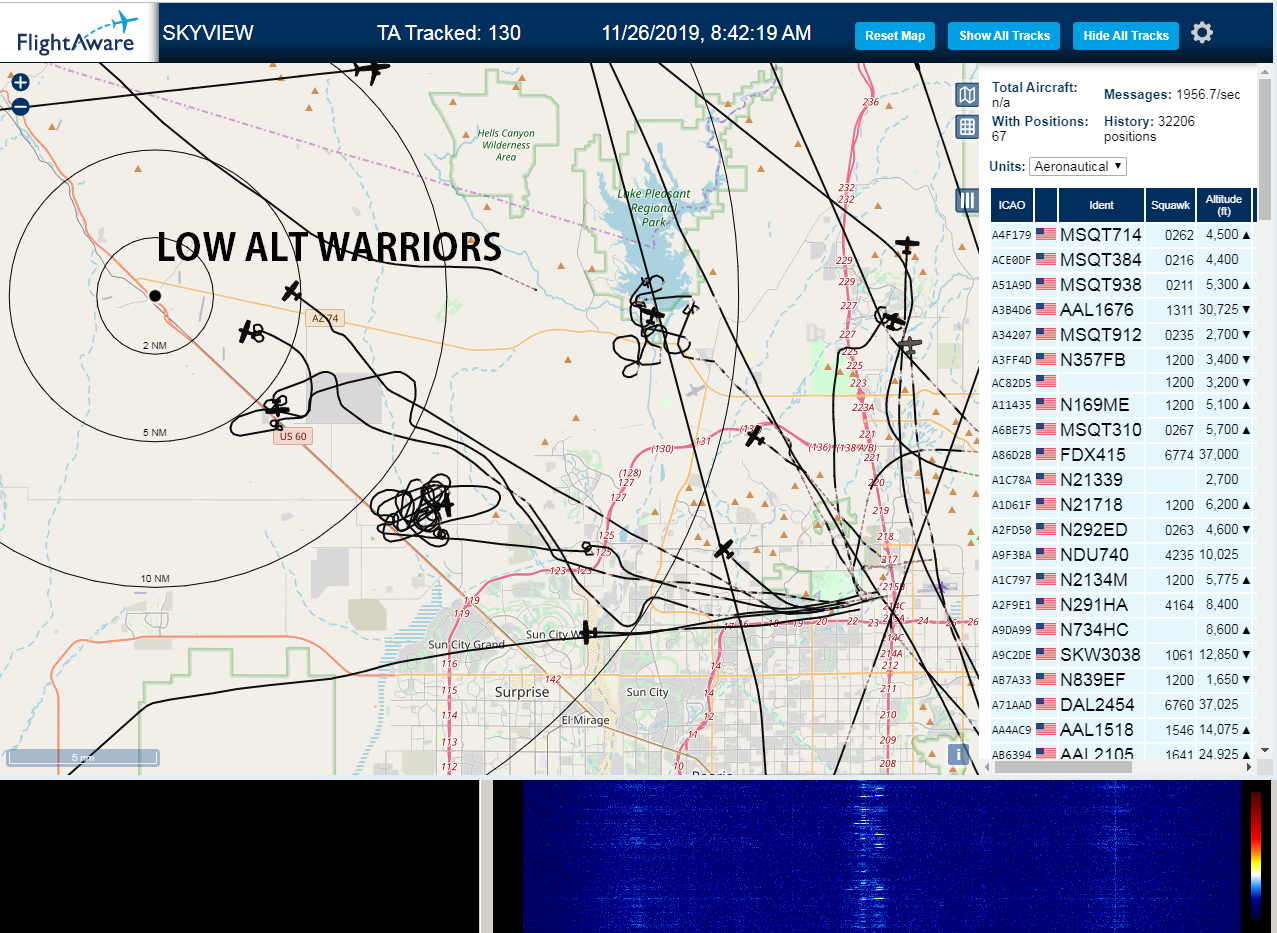Screen dimensions: 1277x933
Task: Click the right arrow of the table's horizontal scrollbar
Action: (x=1247, y=767)
